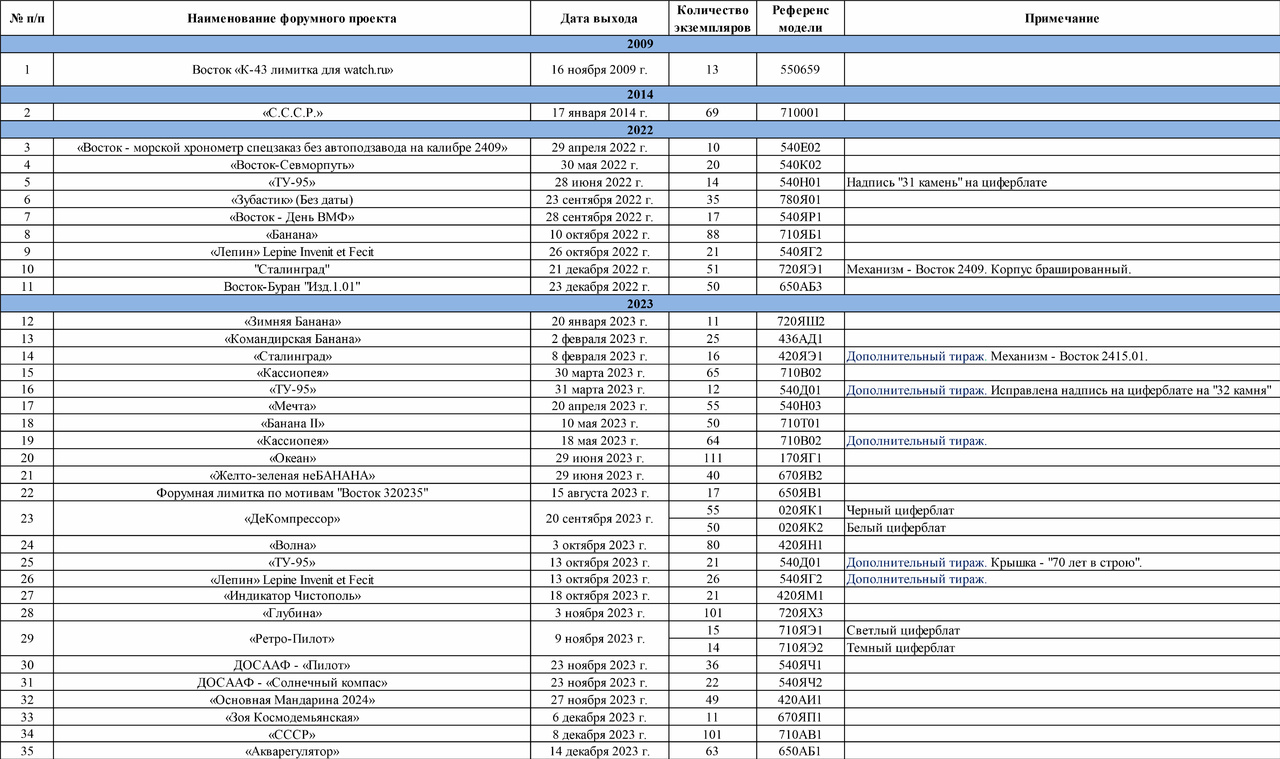Screen dimensions: 1280x759
Task: Click the '«Восток - День ВМФ»' cell
Action: point(292,217)
